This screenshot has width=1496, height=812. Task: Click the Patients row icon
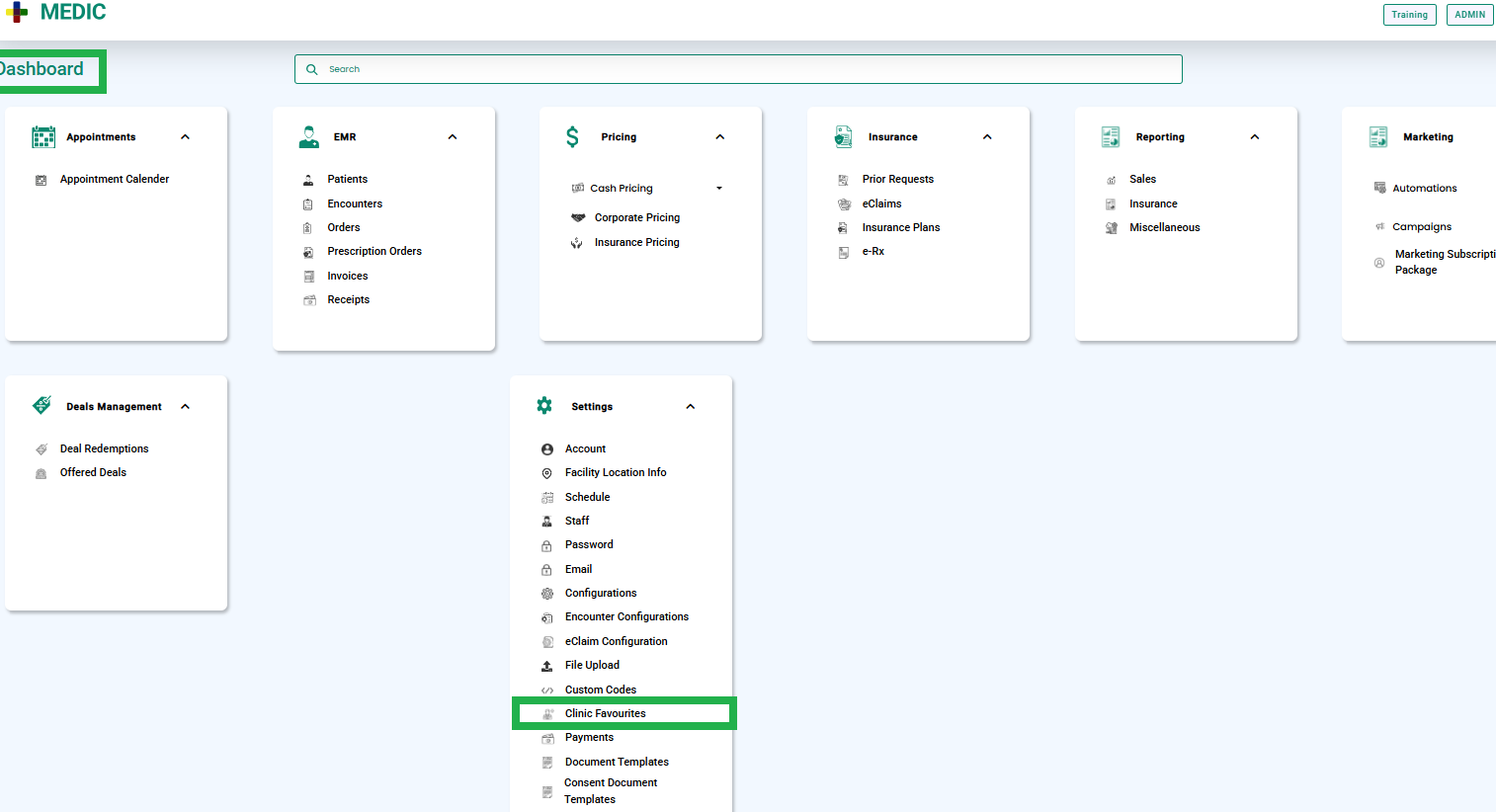pyautogui.click(x=308, y=180)
